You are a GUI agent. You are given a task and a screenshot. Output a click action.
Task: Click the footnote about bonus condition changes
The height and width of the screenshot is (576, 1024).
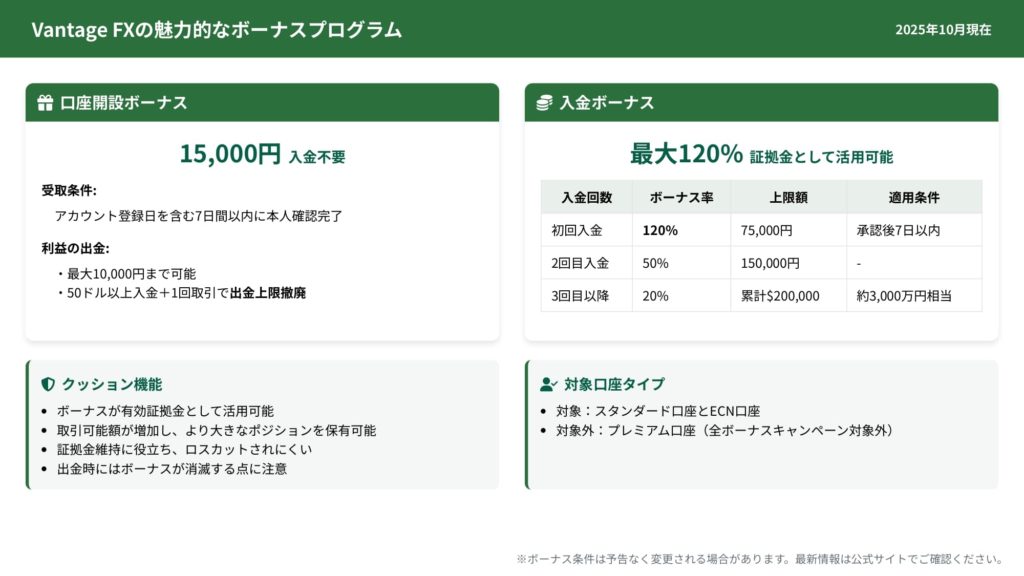[x=759, y=559]
